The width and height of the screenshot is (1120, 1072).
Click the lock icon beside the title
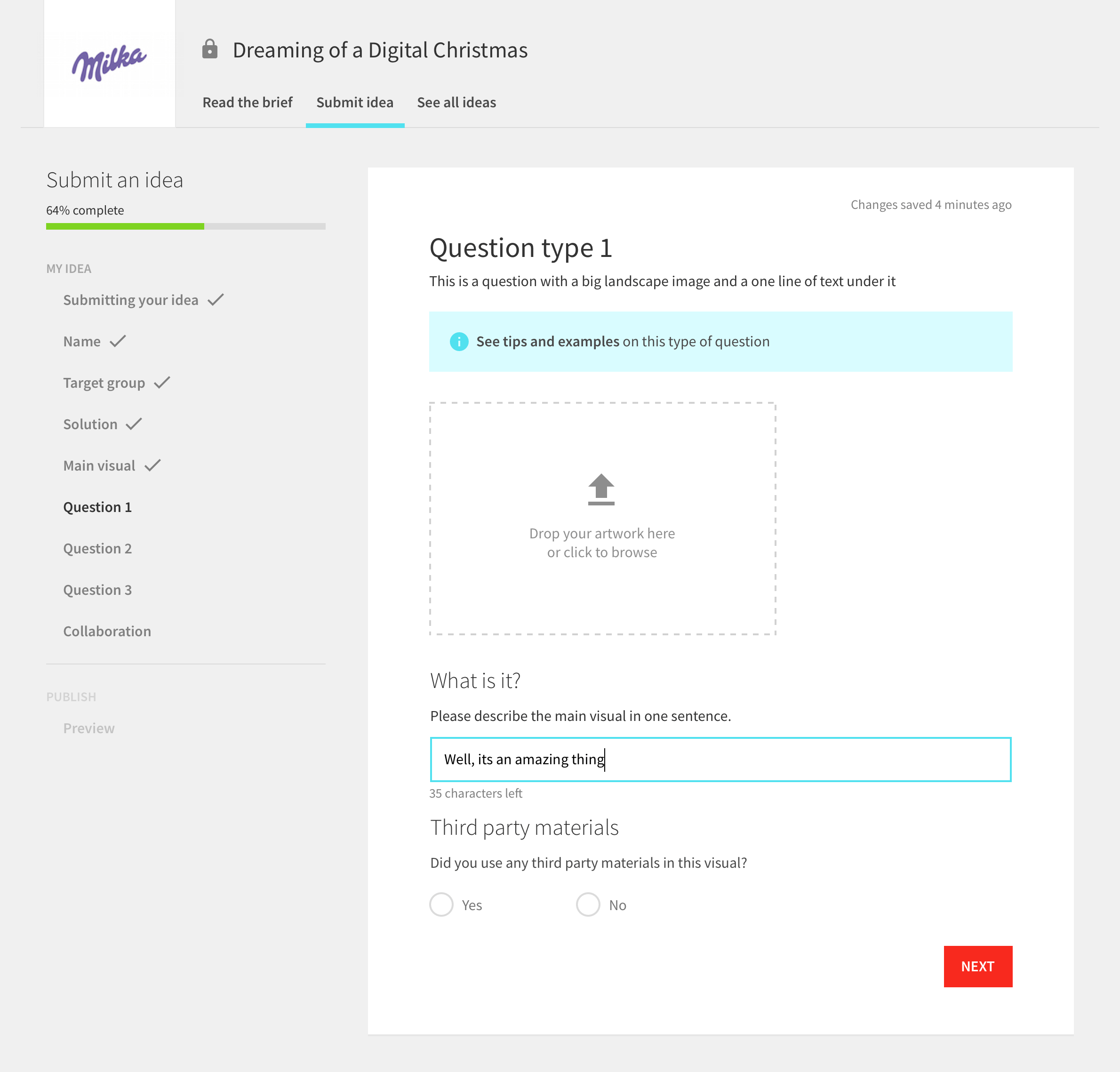coord(210,50)
